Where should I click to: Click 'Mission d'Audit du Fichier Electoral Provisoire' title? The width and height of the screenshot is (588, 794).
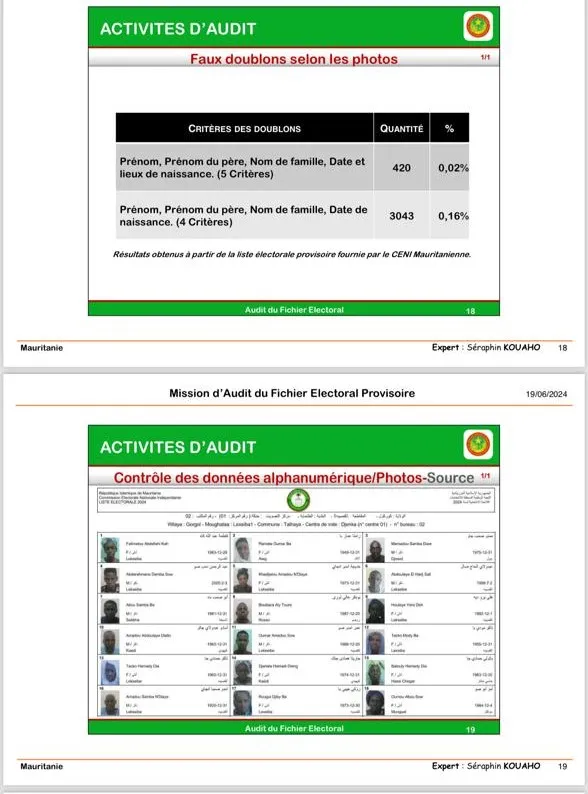pyautogui.click(x=292, y=393)
